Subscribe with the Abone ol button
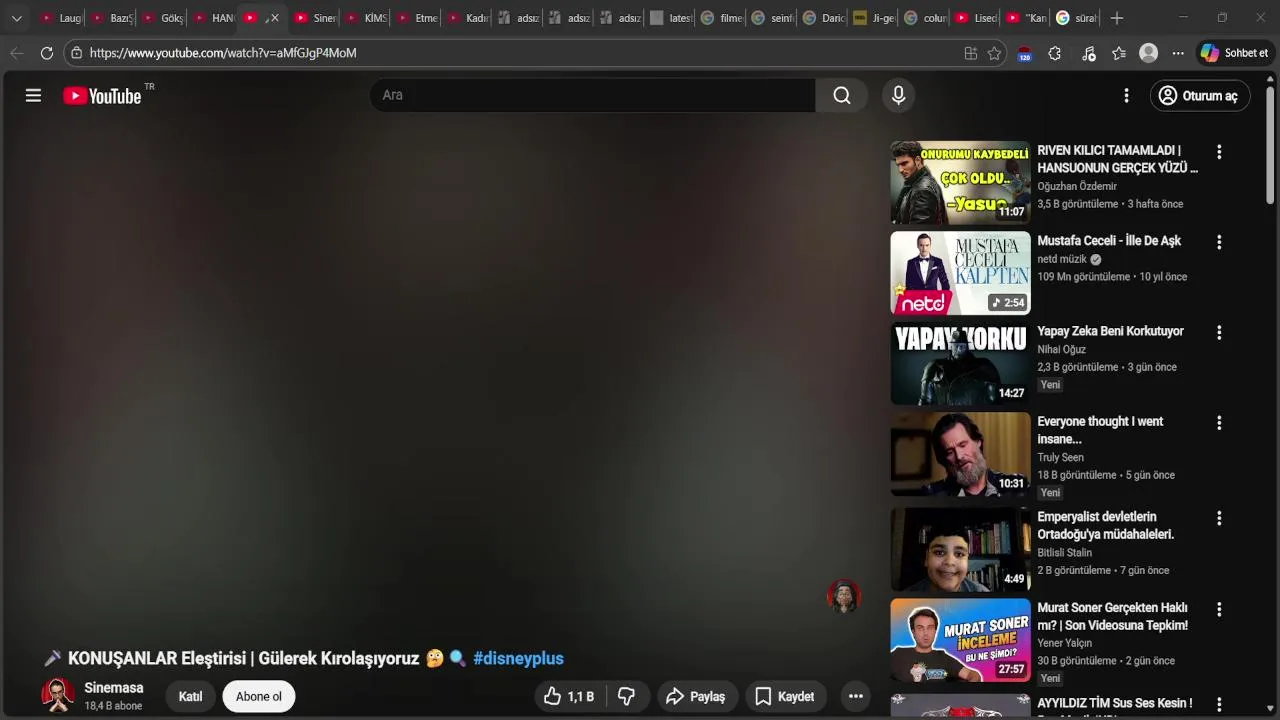Screen dimensions: 1280x720 coord(259,696)
